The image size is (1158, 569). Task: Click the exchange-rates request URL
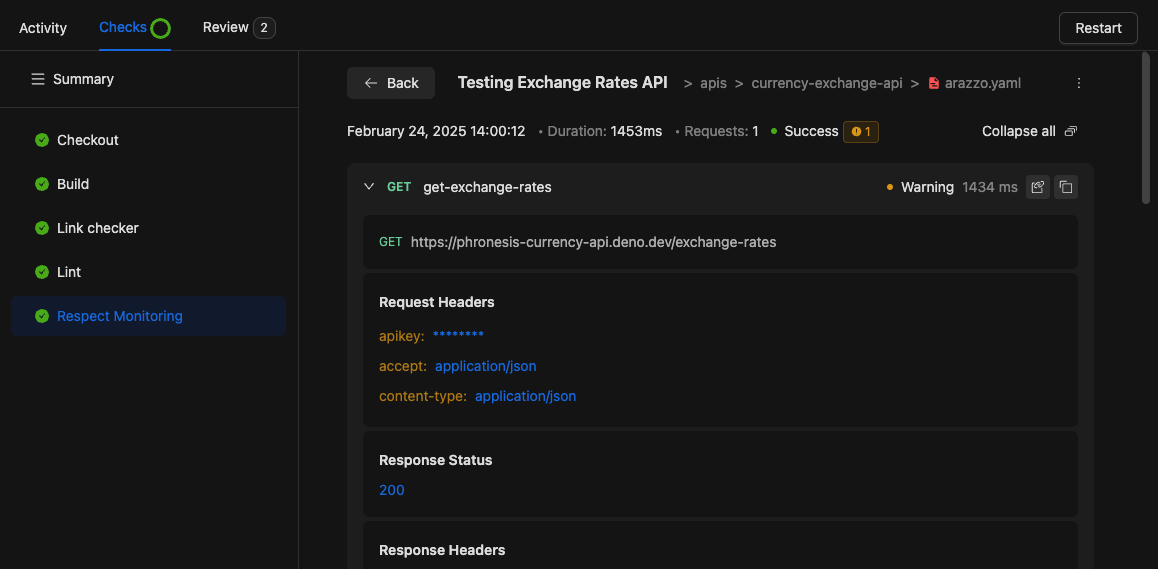593,242
